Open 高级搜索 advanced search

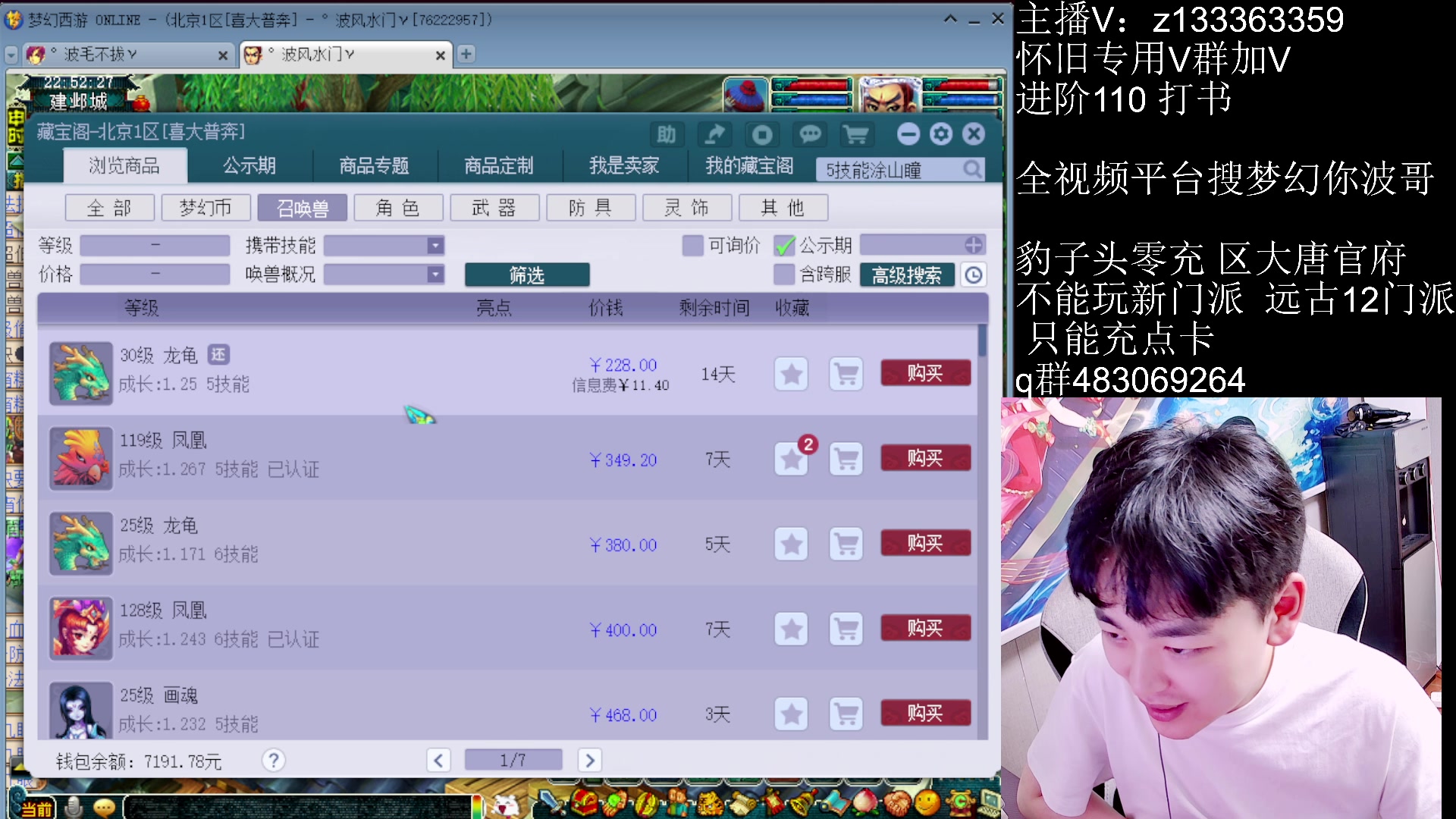pyautogui.click(x=907, y=275)
